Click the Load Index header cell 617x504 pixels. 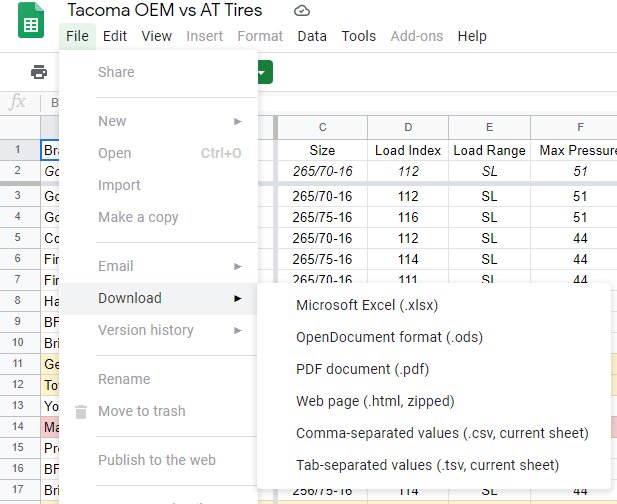click(x=408, y=150)
